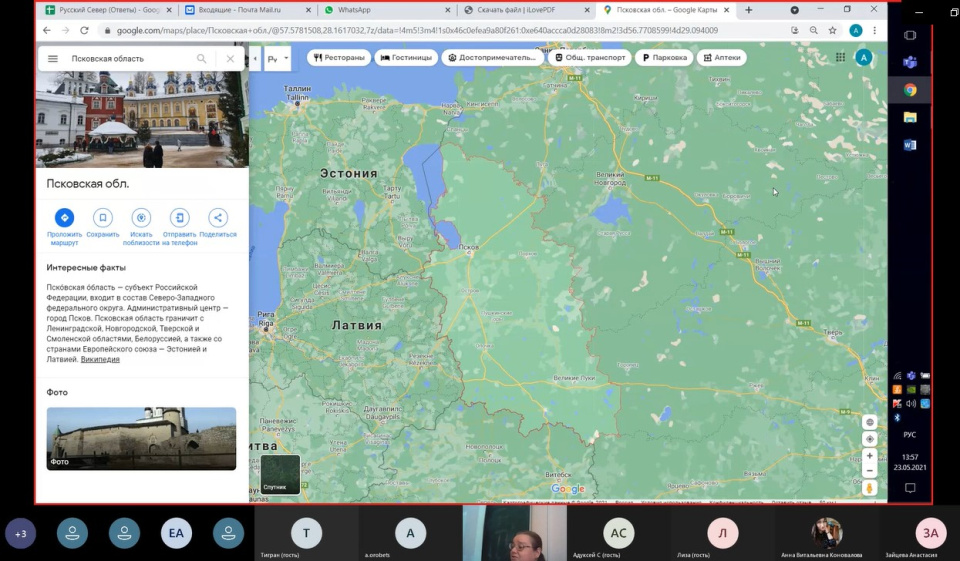The height and width of the screenshot is (561, 960).
Task: Zoom in with the plus button
Action: 869,456
